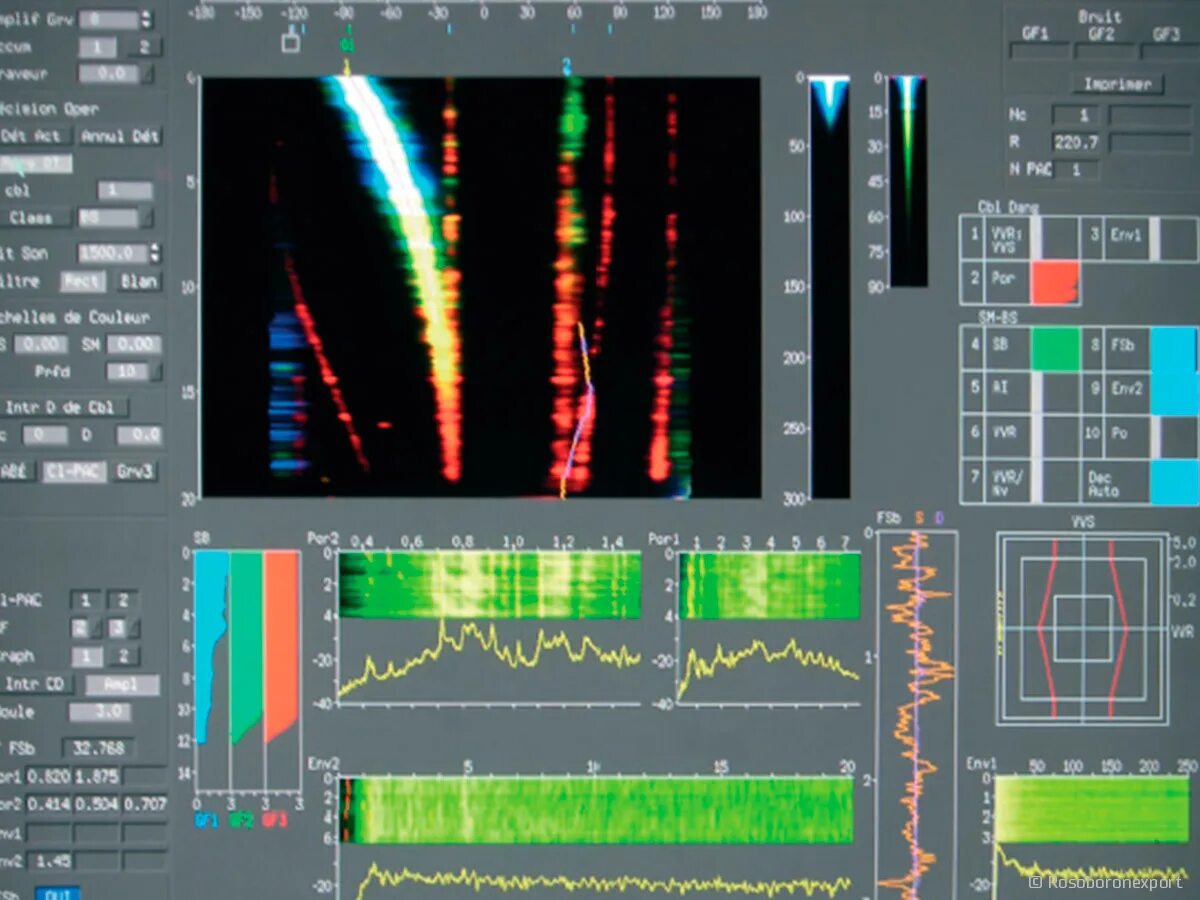
Task: Click the cyan swatch beside Env2
Action: (x=1174, y=393)
